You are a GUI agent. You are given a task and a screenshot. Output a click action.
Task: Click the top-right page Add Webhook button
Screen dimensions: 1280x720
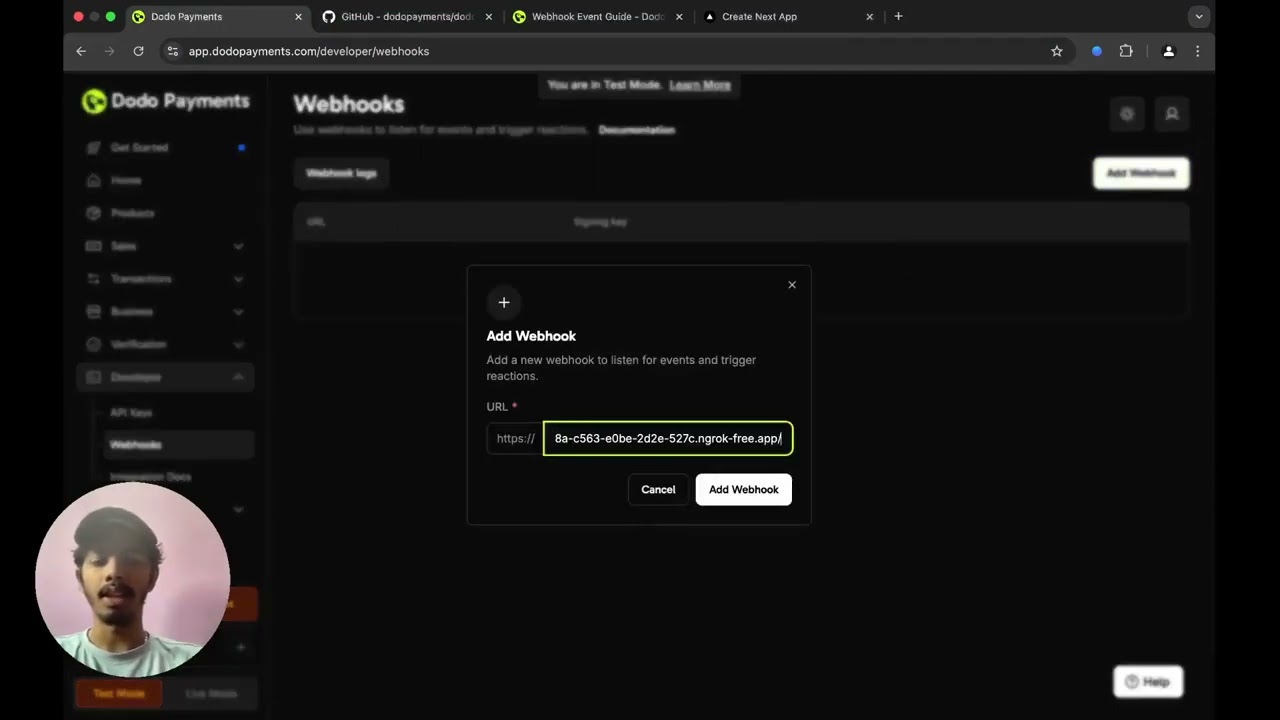[x=1141, y=173]
